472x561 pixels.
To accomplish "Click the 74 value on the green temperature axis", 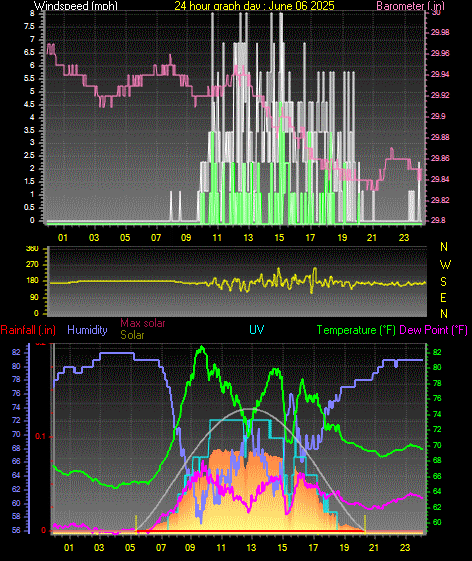I will pyautogui.click(x=437, y=414).
